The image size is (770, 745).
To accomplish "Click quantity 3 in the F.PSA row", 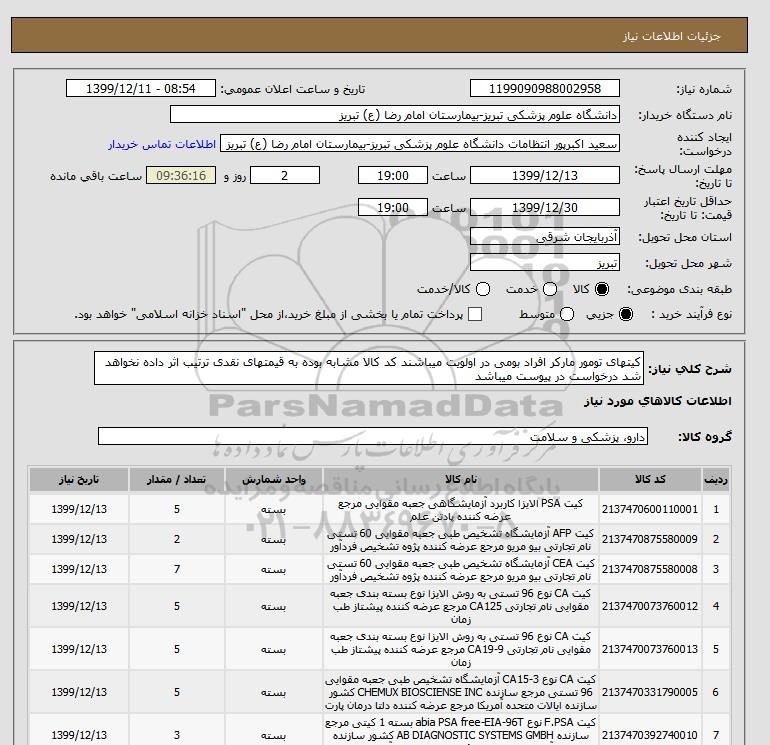I will (177, 735).
